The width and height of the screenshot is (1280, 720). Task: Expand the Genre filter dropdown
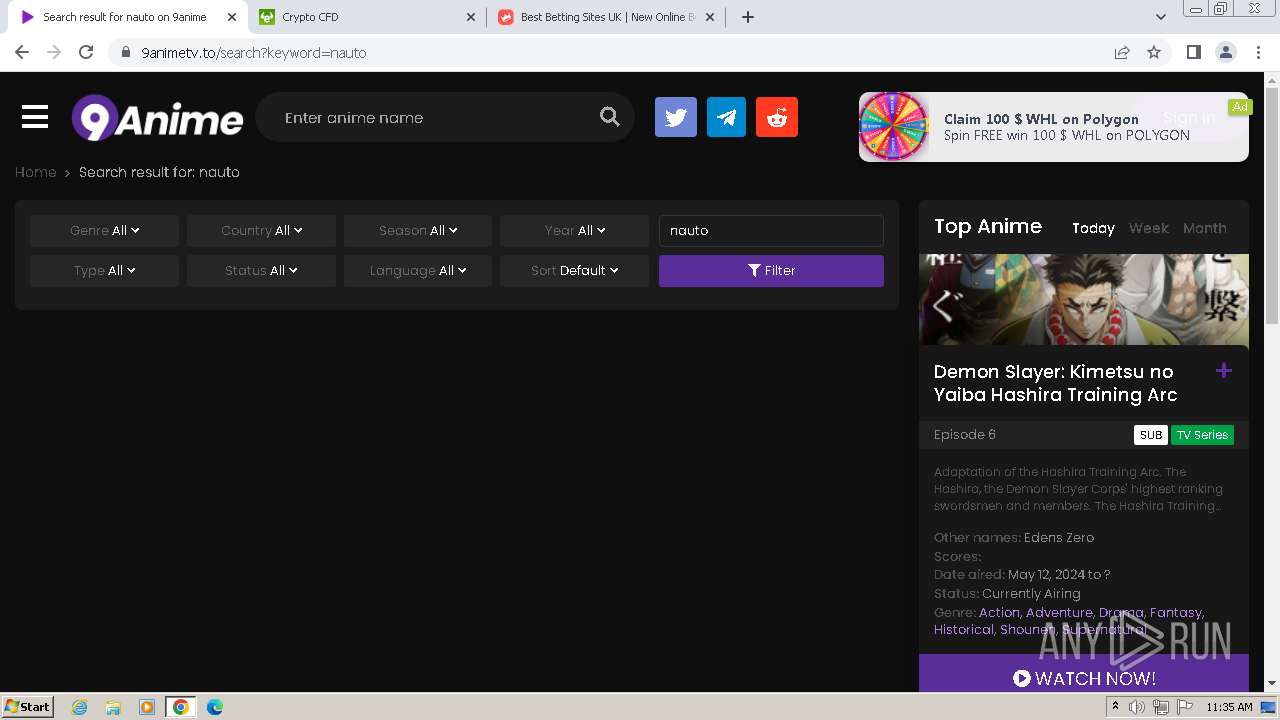click(x=104, y=231)
